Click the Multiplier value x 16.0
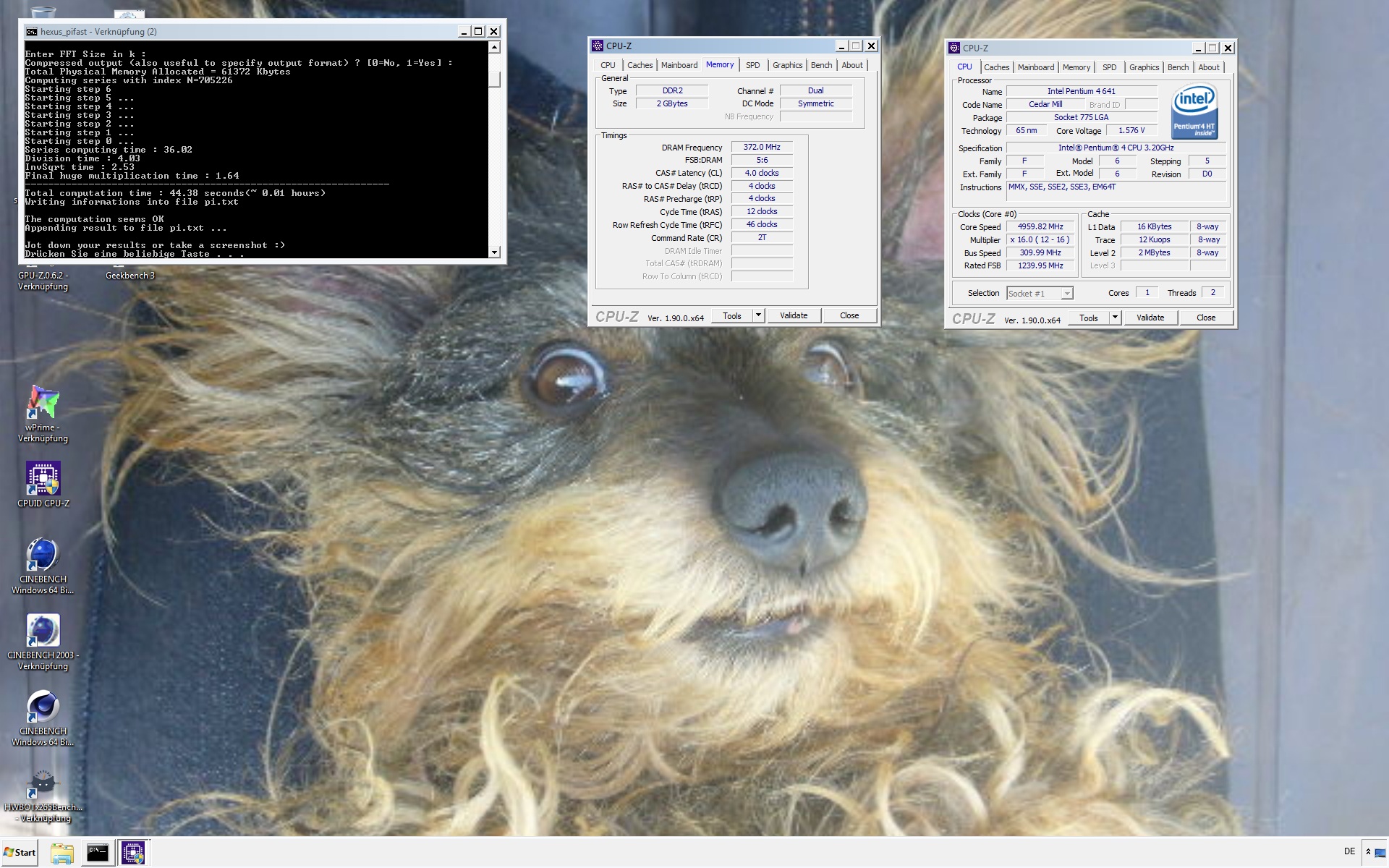Screen dimensions: 1389x868 (1040, 240)
